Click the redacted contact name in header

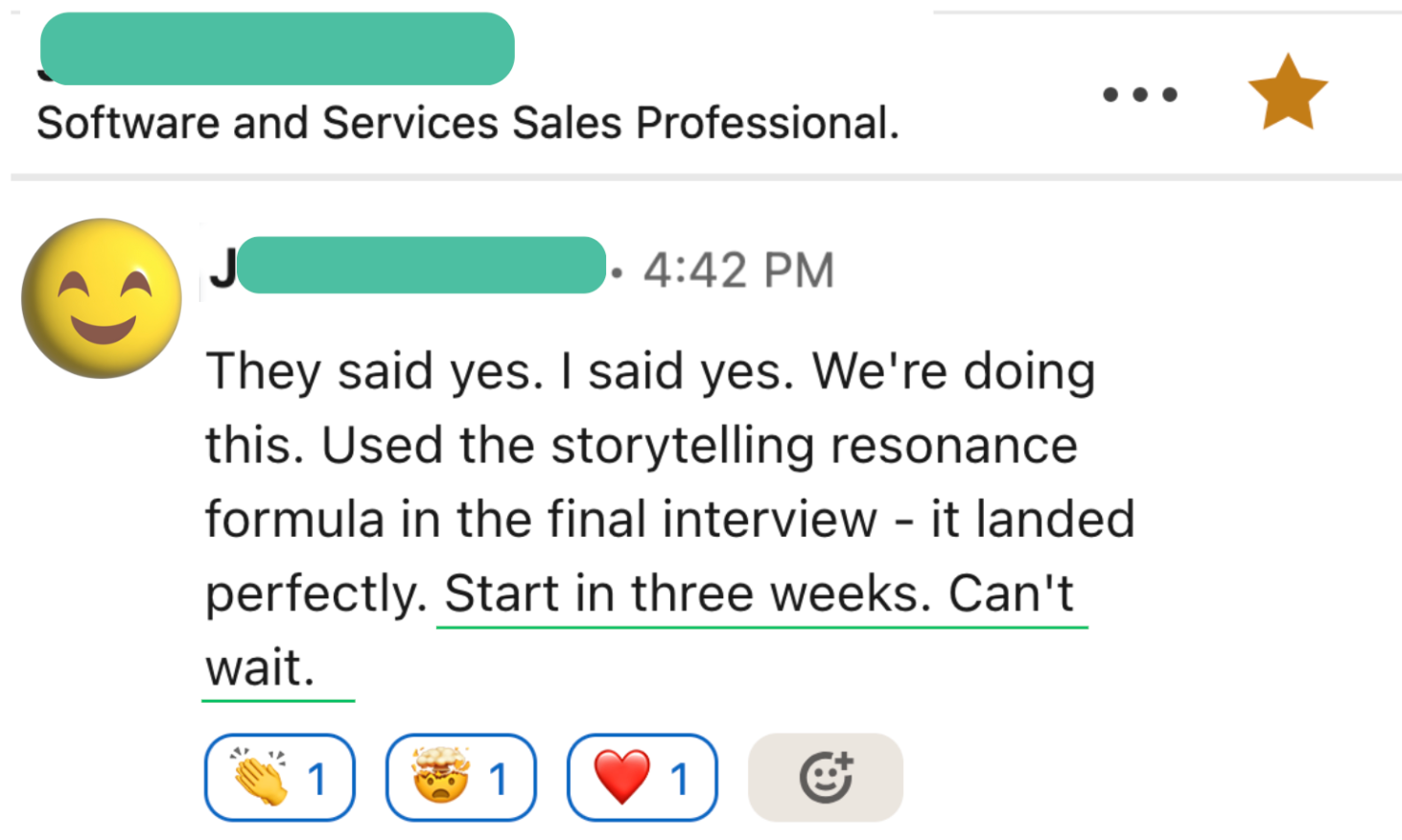click(277, 49)
